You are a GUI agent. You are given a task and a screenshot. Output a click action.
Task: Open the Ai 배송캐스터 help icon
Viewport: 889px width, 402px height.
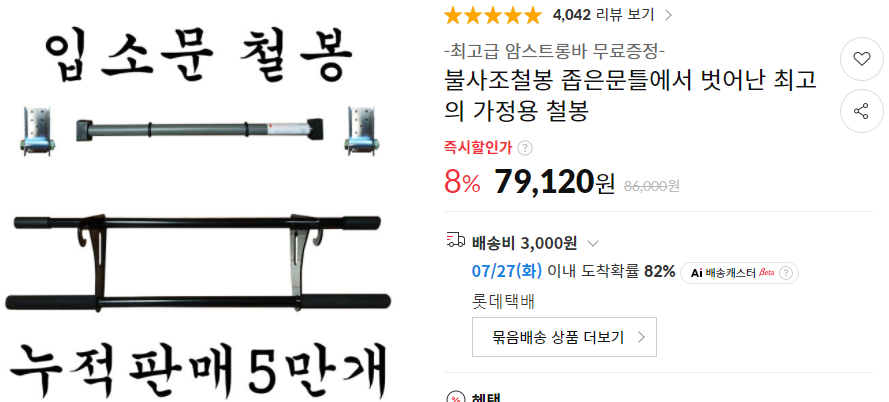785,273
